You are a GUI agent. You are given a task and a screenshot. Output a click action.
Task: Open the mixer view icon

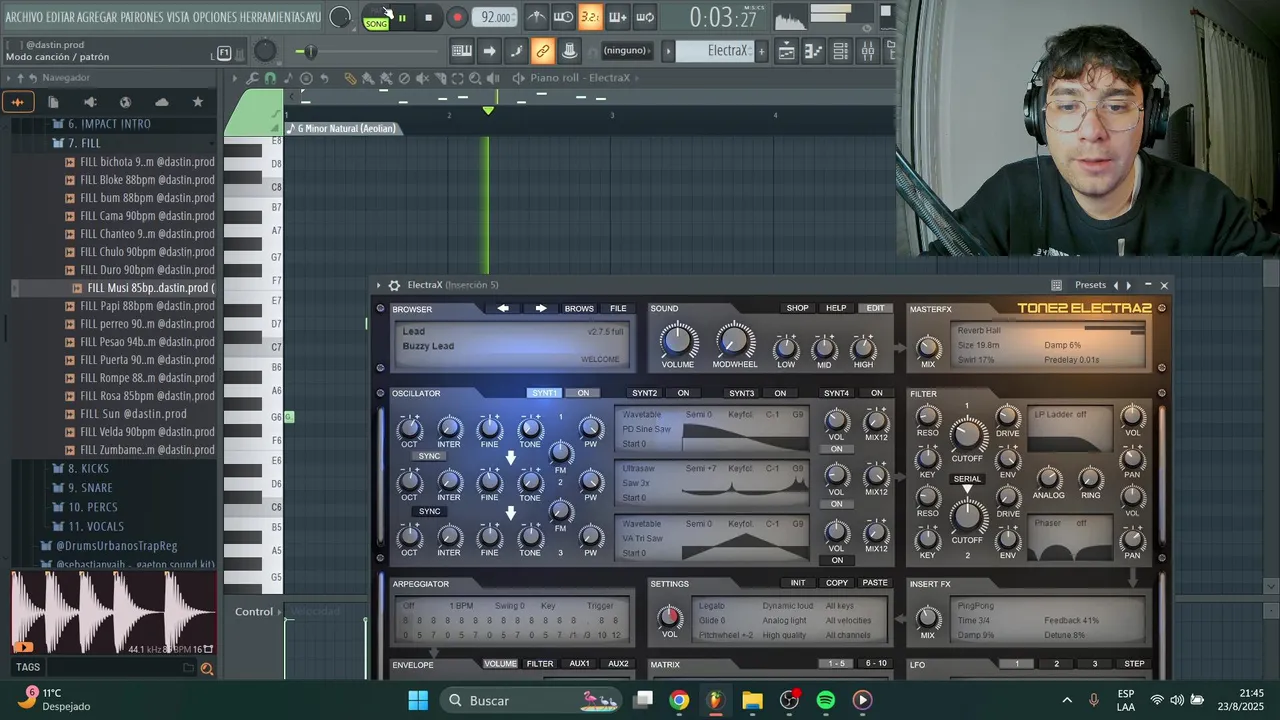868,51
